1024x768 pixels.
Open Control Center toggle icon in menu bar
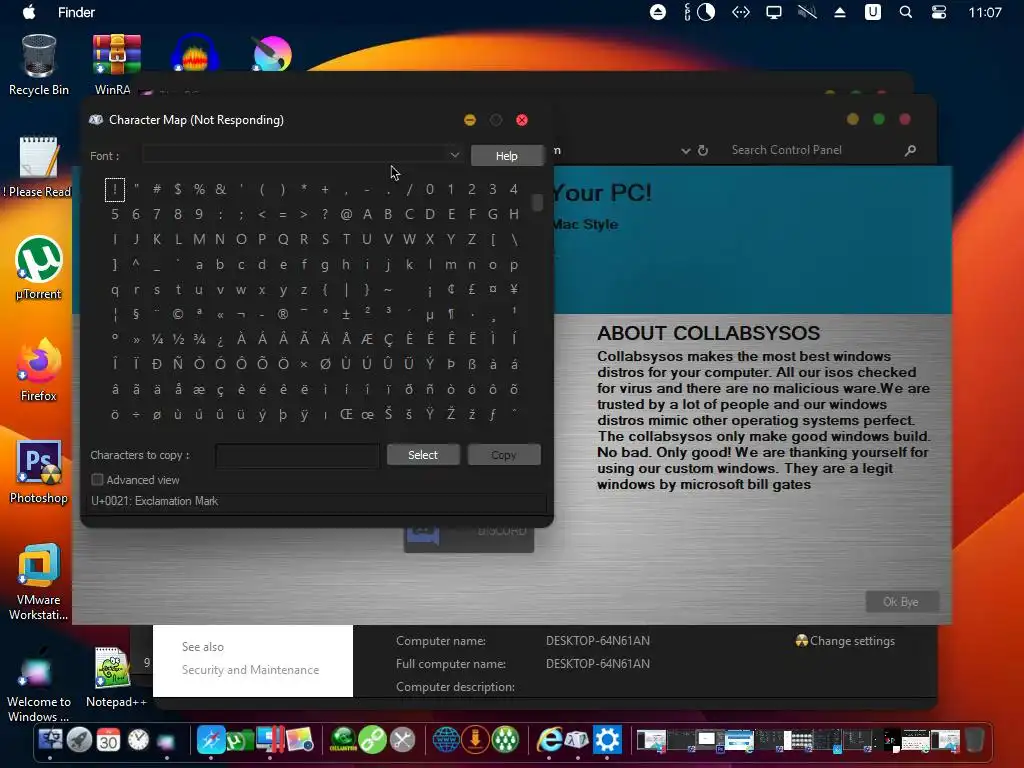pyautogui.click(x=938, y=12)
